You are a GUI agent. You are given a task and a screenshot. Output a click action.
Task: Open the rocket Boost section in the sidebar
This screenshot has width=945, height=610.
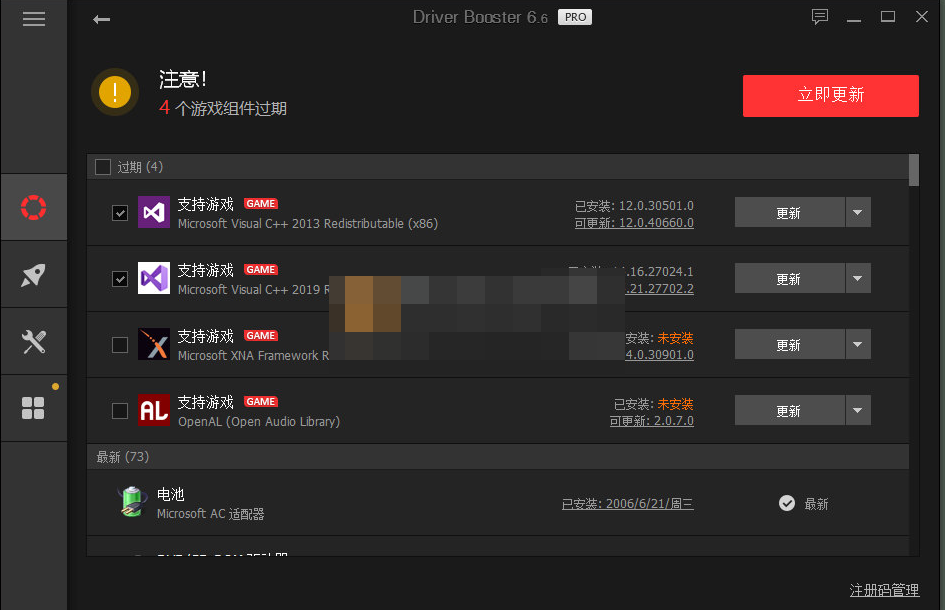point(33,273)
